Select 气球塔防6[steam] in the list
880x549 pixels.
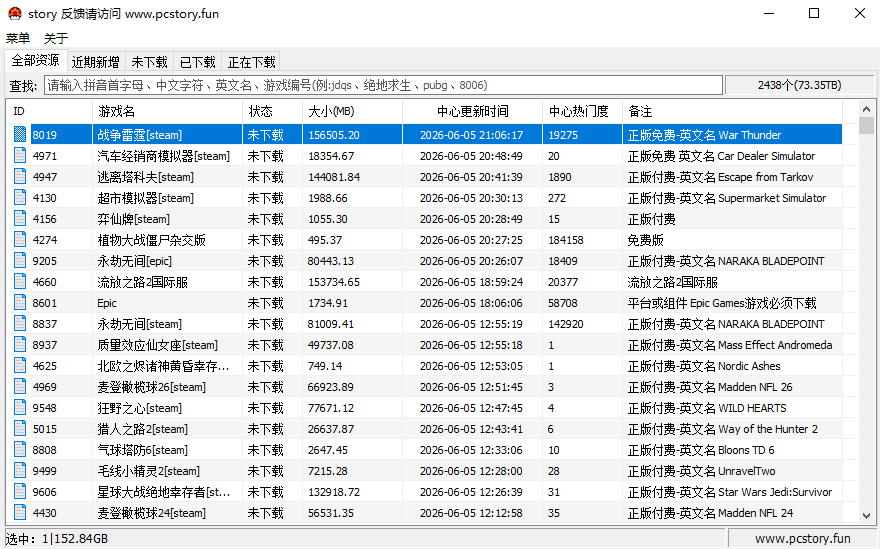point(143,450)
